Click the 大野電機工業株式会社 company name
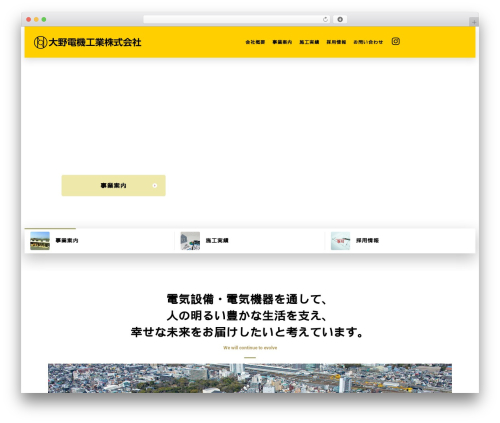The width and height of the screenshot is (500, 423). [x=95, y=42]
